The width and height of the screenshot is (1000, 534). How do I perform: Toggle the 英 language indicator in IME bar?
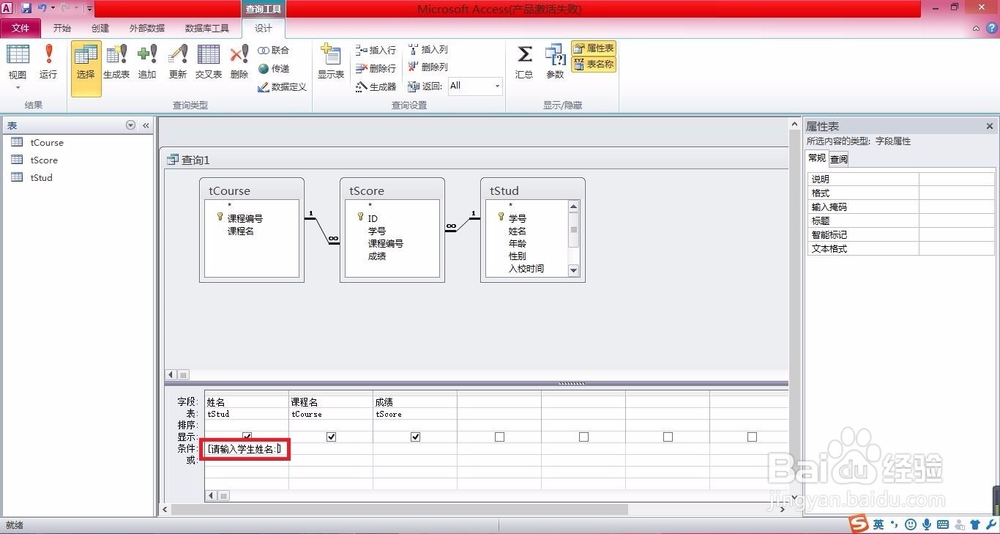tap(879, 524)
